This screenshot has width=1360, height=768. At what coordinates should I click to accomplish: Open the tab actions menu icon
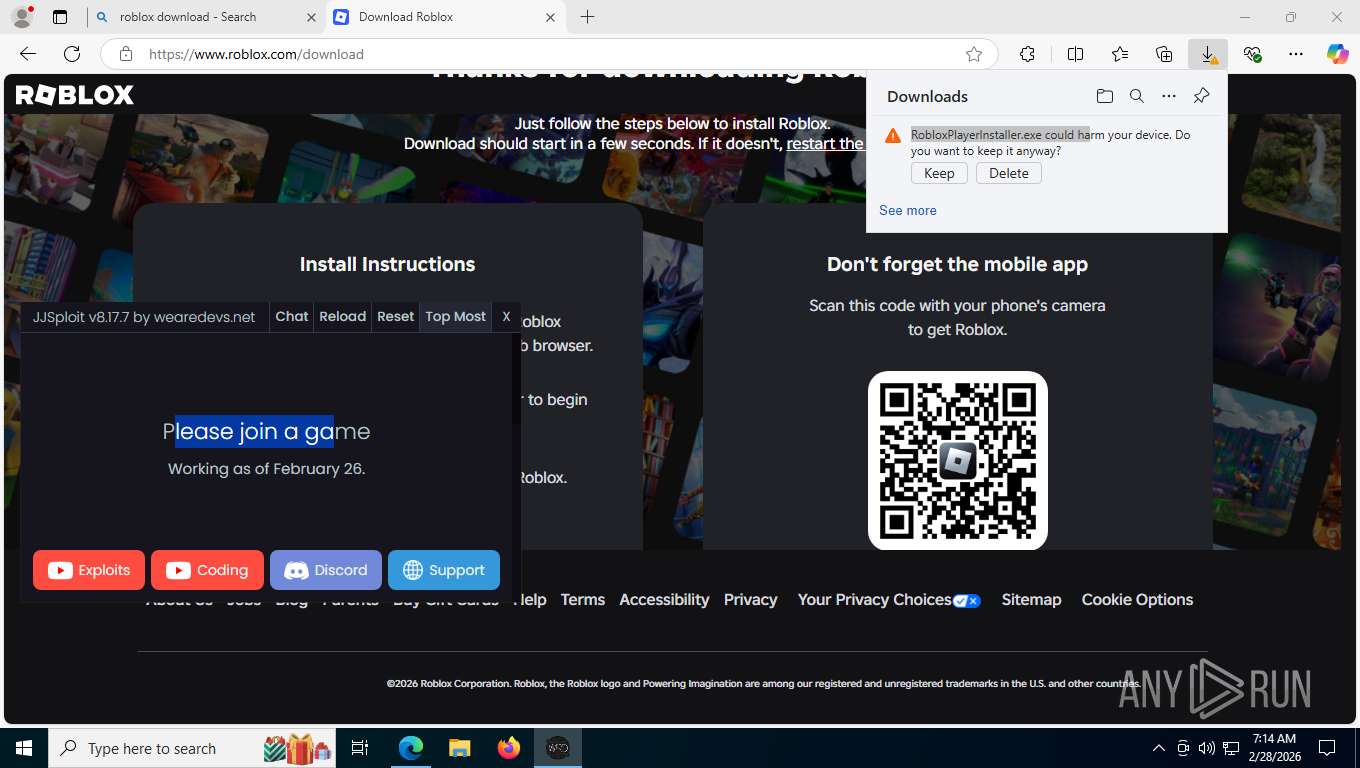pos(60,17)
